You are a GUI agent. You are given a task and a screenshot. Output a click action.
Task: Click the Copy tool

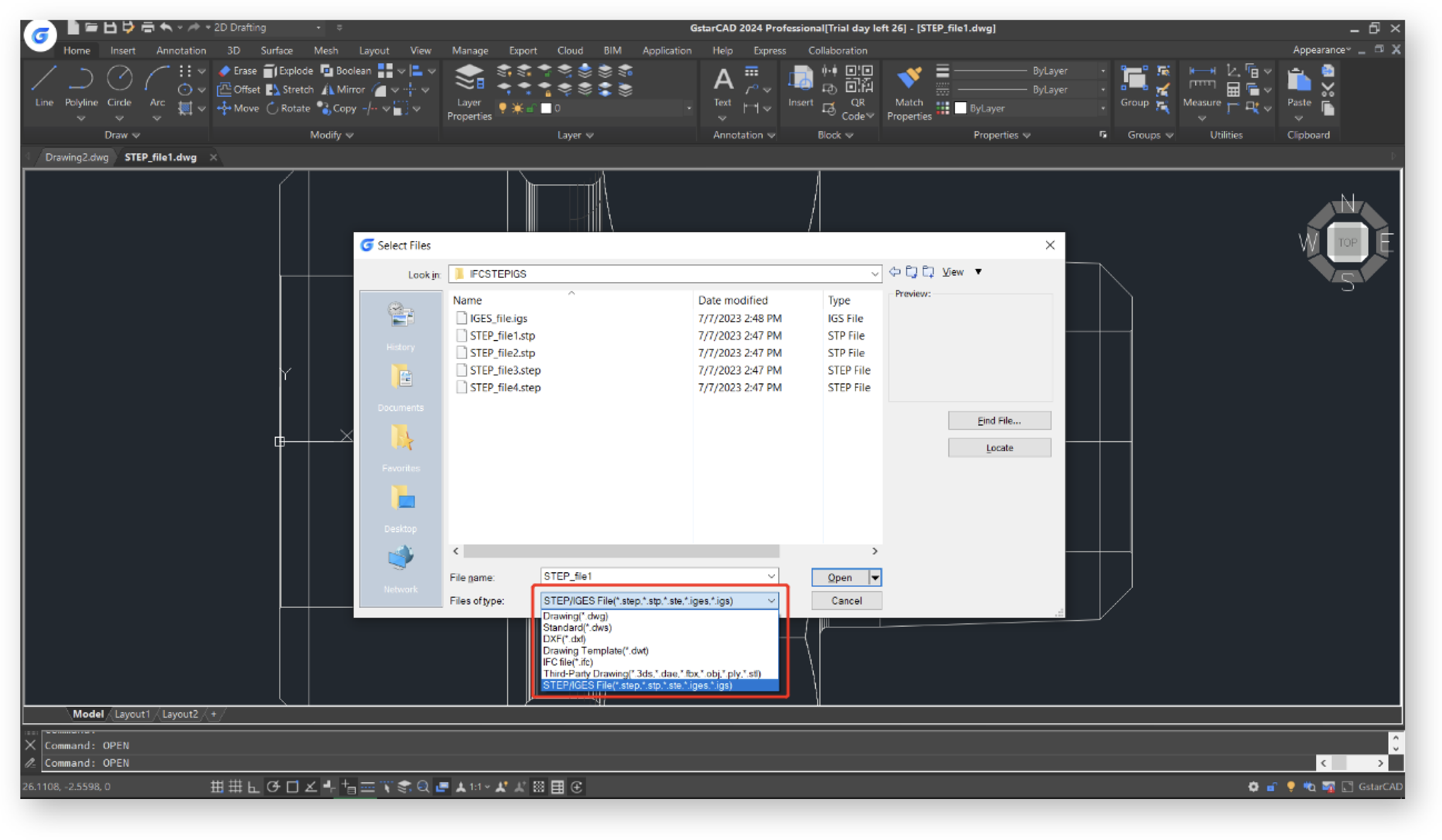[337, 108]
